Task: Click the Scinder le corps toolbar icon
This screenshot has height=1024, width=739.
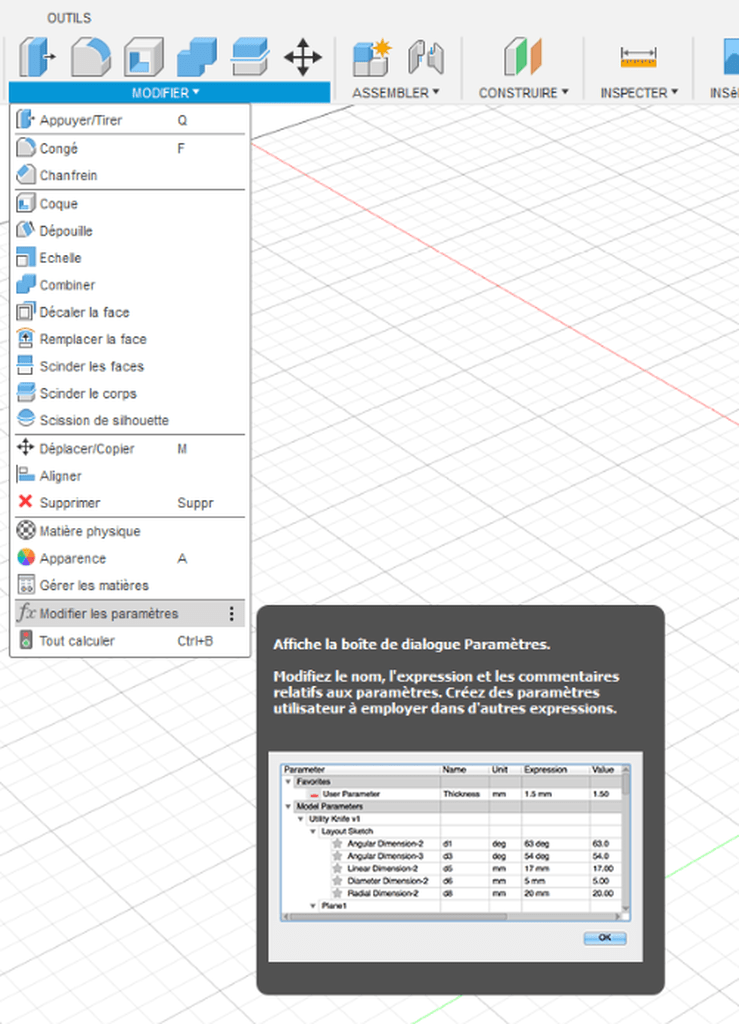Action: [x=249, y=57]
